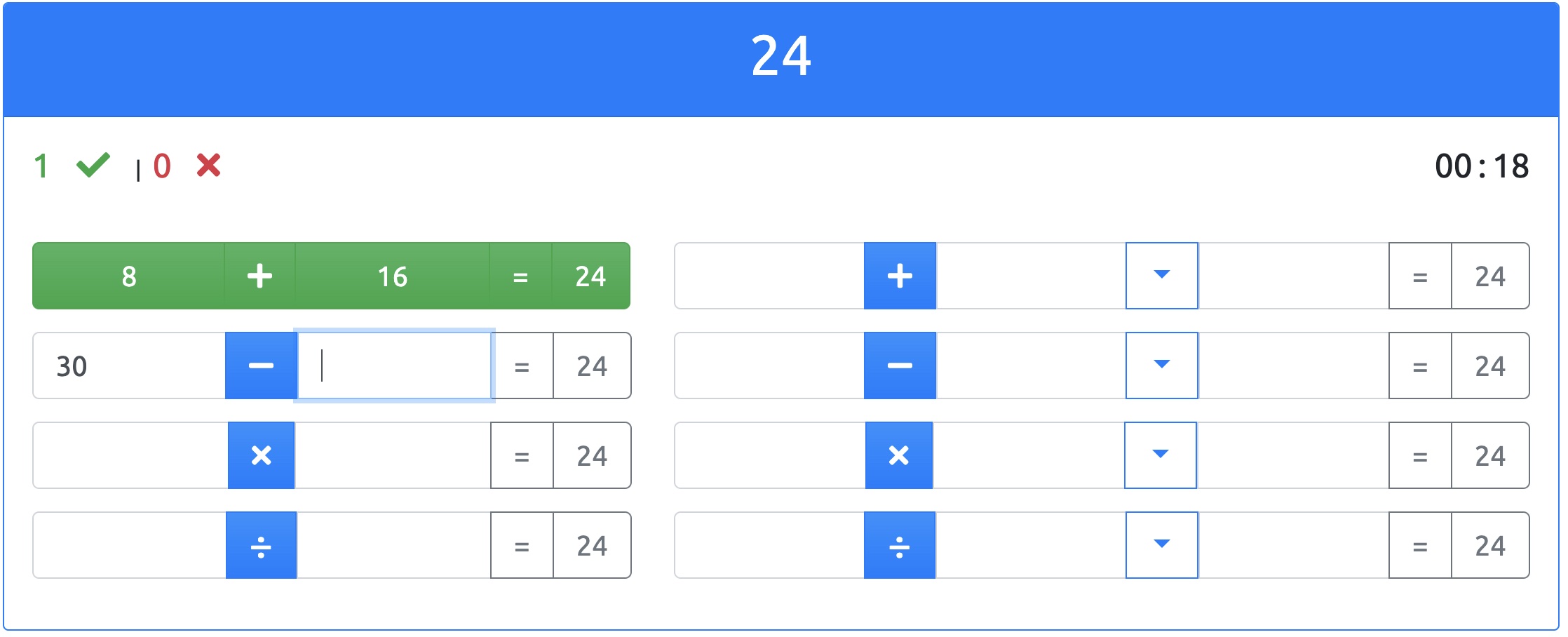
Task: Click the 00:18 timer display
Action: [1481, 166]
